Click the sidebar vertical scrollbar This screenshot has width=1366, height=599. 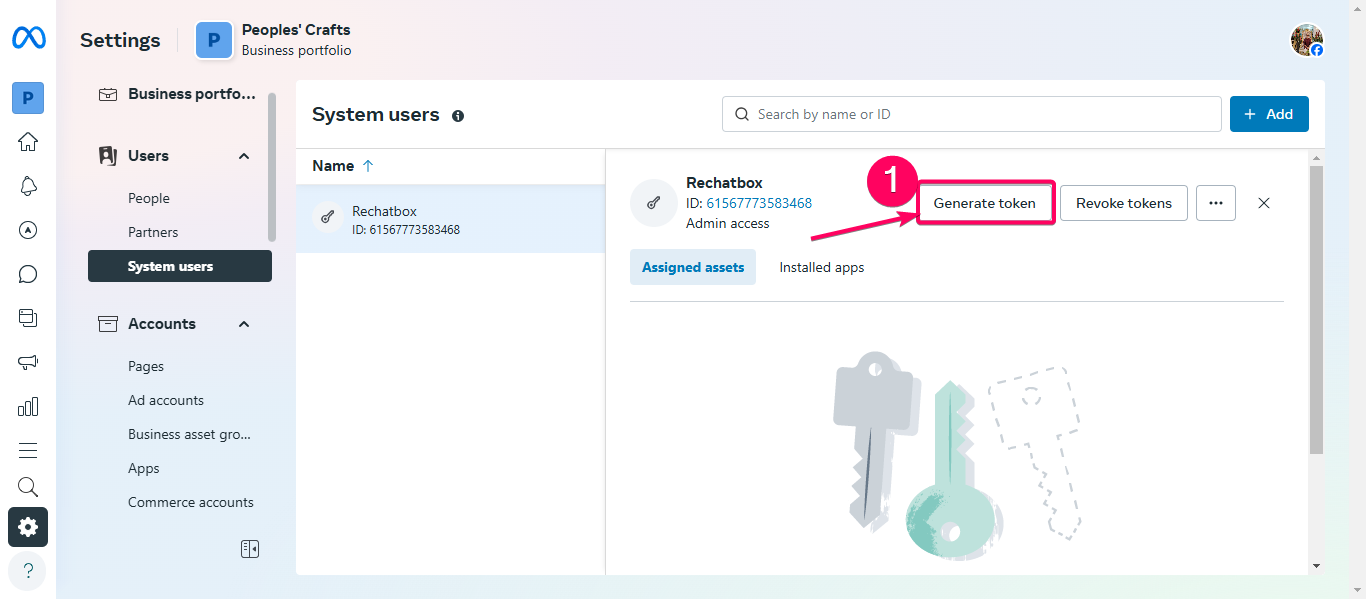(x=272, y=167)
